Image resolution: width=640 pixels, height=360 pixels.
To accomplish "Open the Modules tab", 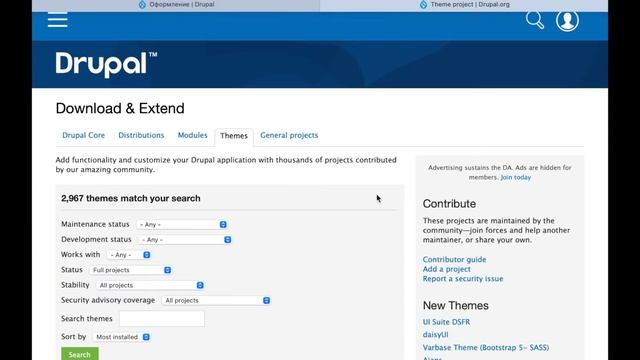I will pos(192,135).
